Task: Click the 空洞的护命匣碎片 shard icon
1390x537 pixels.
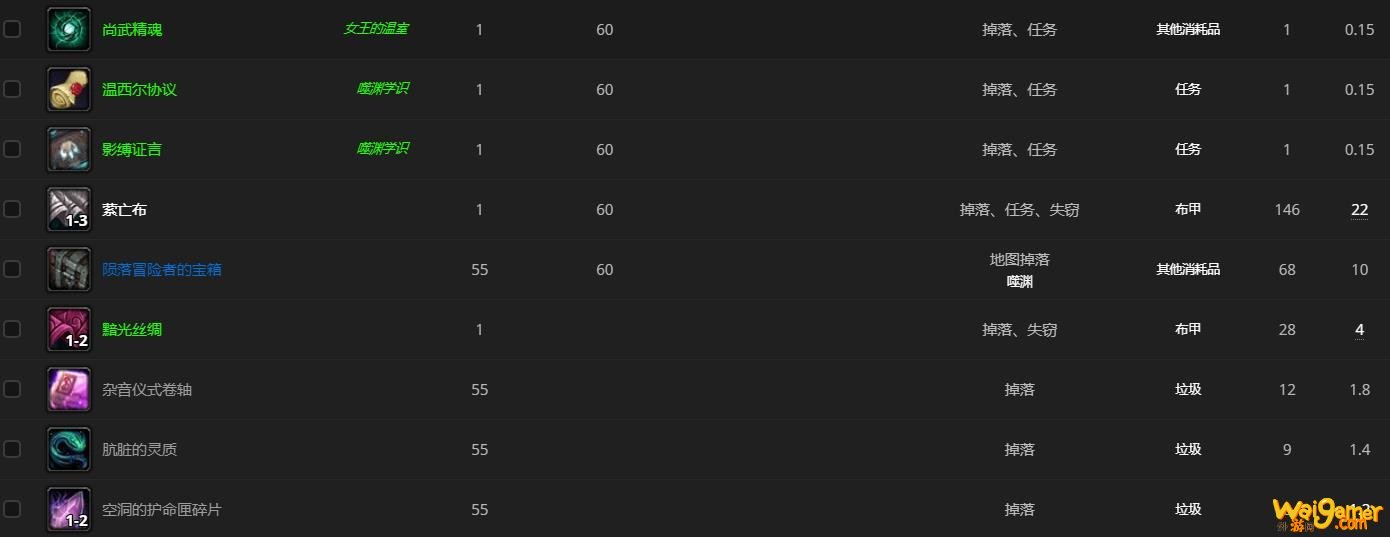Action: pyautogui.click(x=69, y=510)
